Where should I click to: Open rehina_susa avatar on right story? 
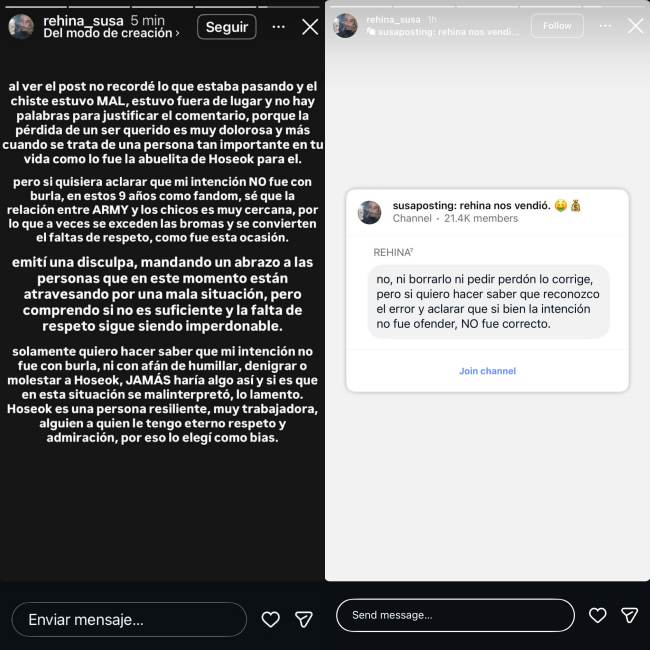click(x=346, y=26)
